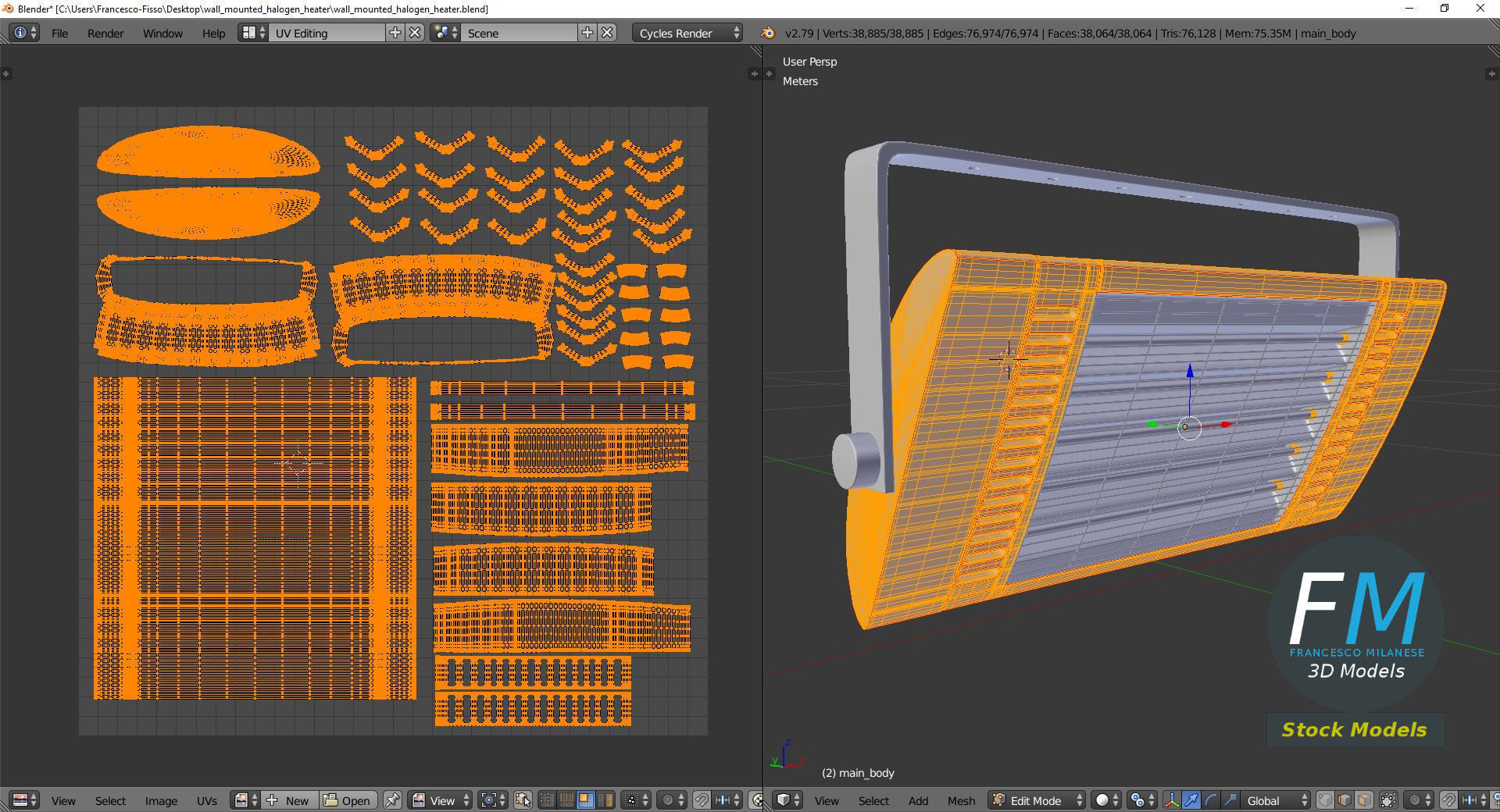Expand the UV editor side panel plus

753,73
